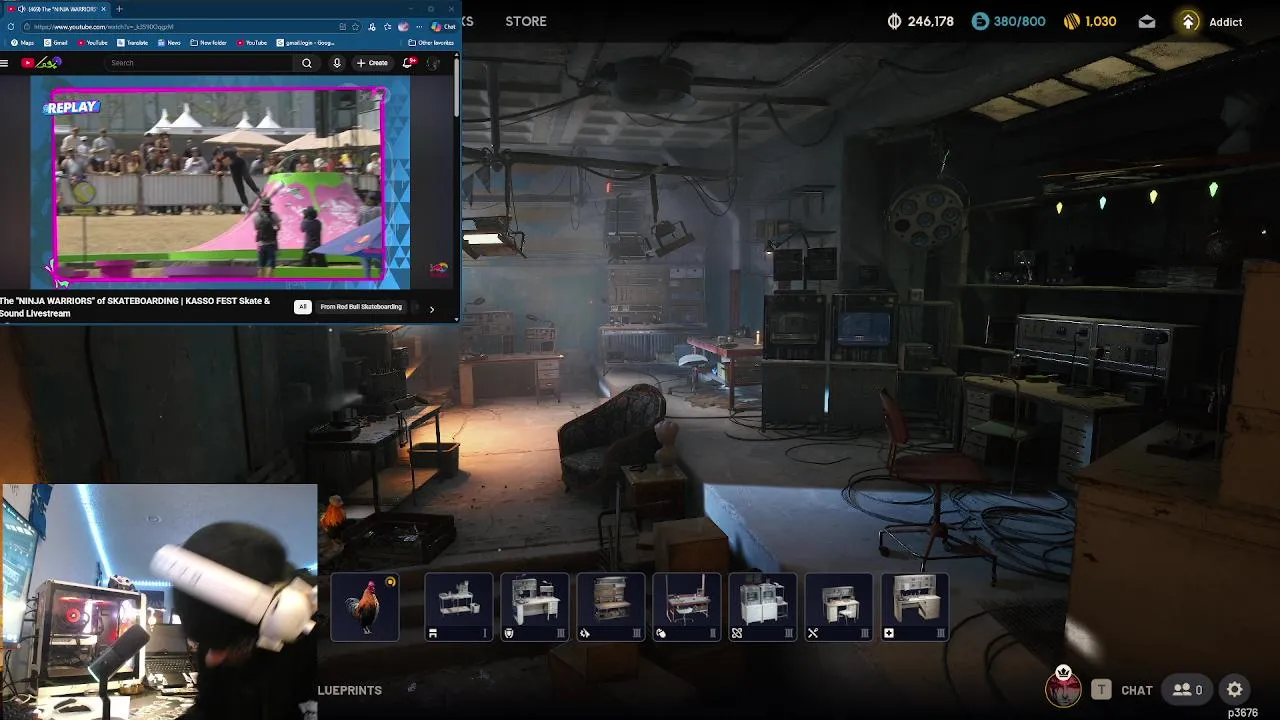Select the grenade lab desk station card

[686, 606]
